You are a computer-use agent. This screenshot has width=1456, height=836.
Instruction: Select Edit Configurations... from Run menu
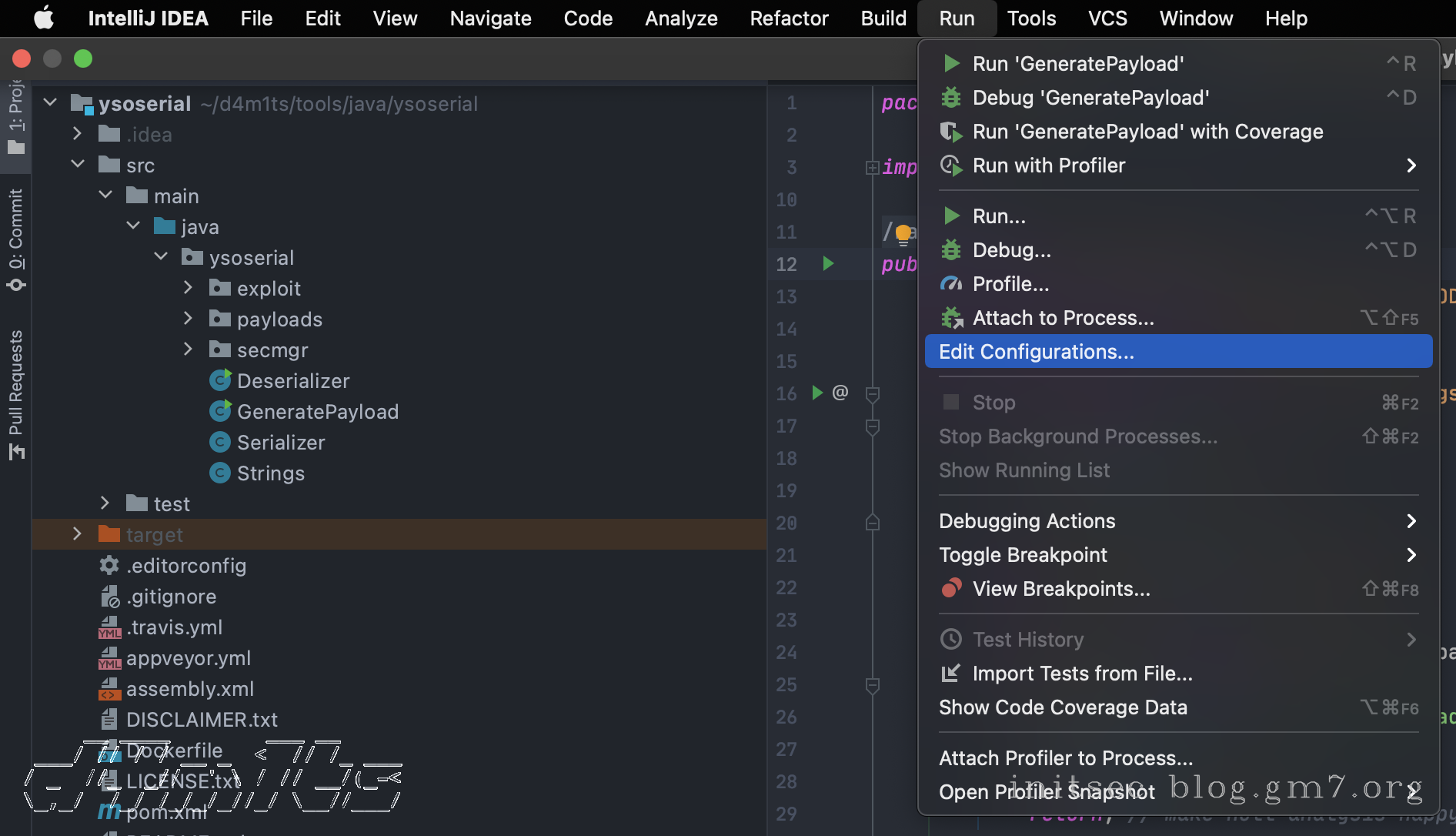(1036, 352)
